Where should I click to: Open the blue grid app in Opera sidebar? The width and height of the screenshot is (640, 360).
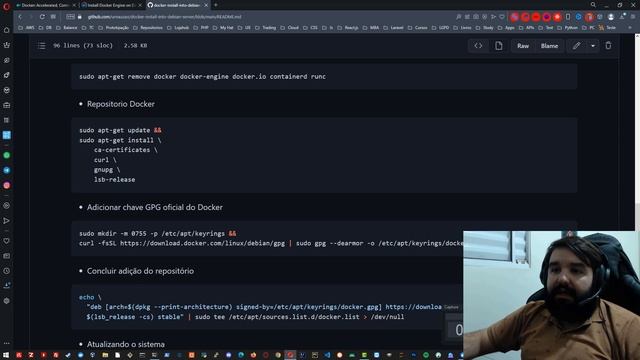tap(7, 135)
